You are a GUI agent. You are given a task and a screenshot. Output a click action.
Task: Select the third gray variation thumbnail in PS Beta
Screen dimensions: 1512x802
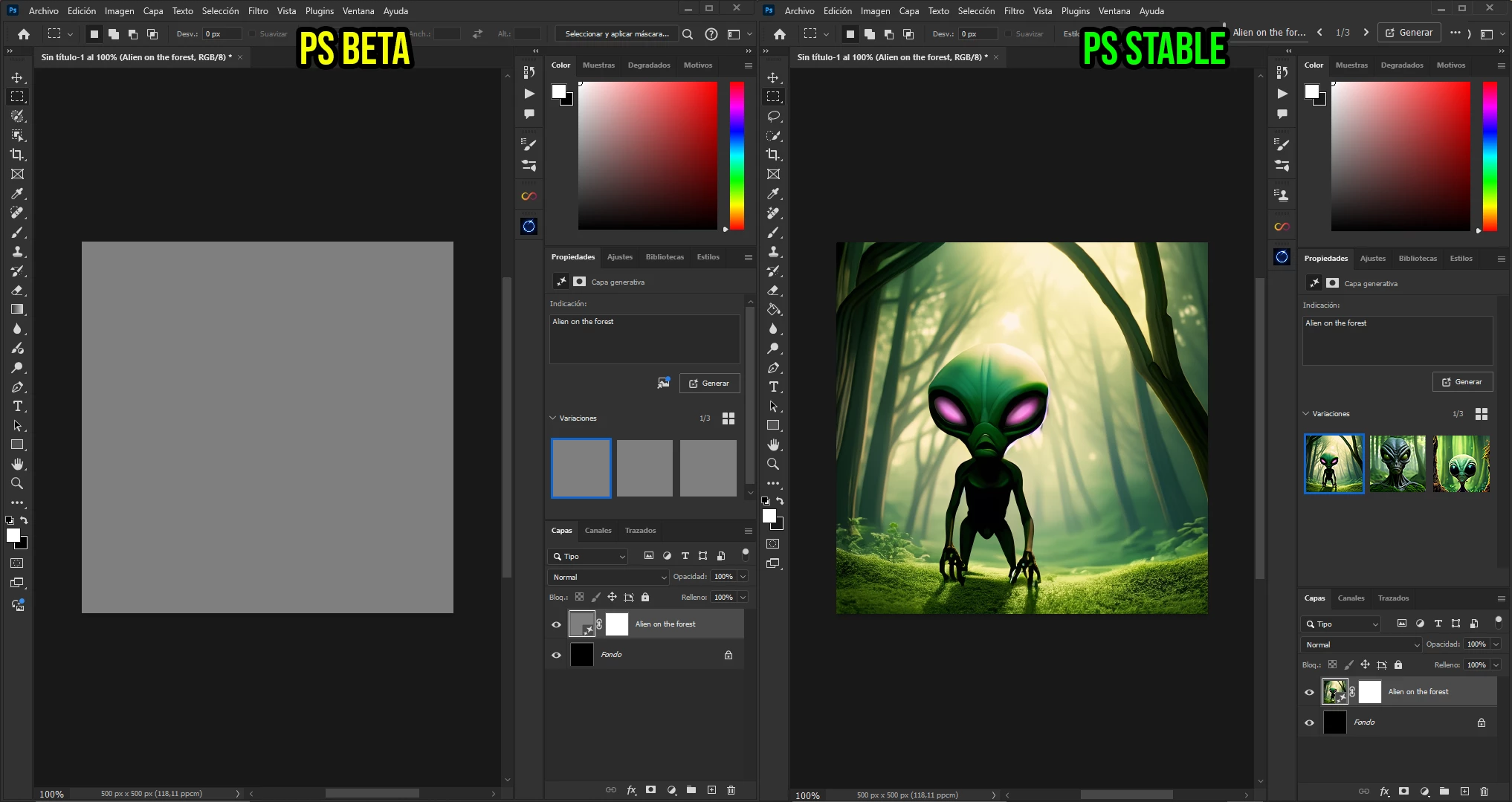(x=708, y=468)
